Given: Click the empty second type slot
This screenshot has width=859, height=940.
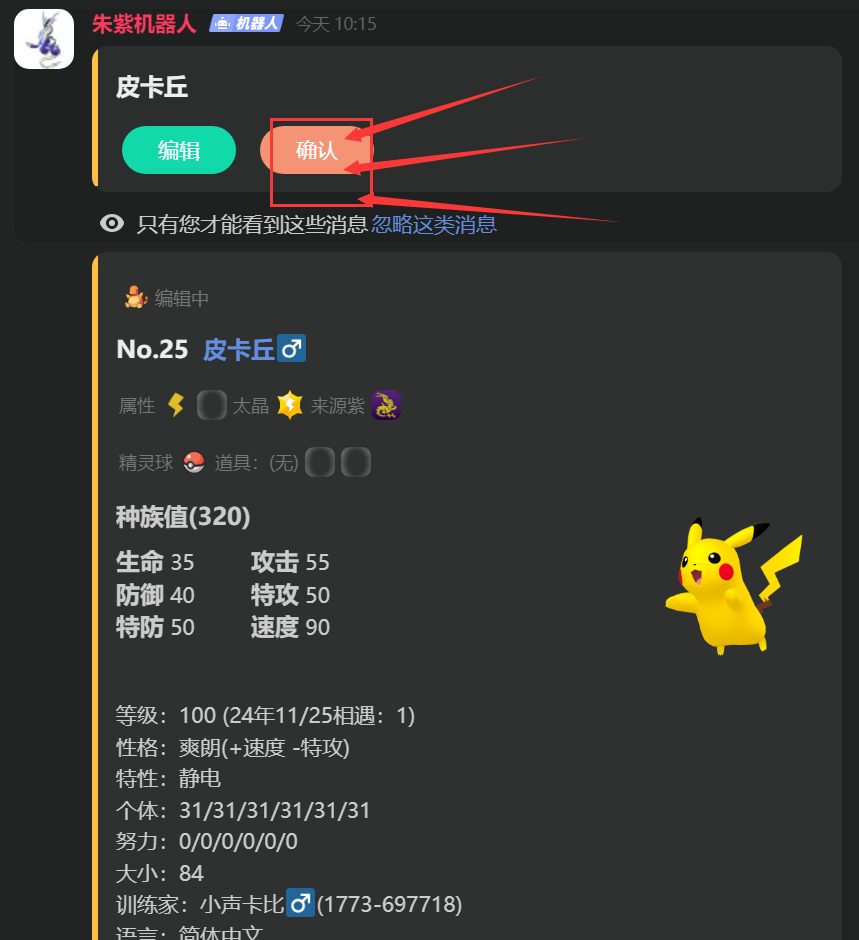Looking at the screenshot, I should [x=212, y=405].
